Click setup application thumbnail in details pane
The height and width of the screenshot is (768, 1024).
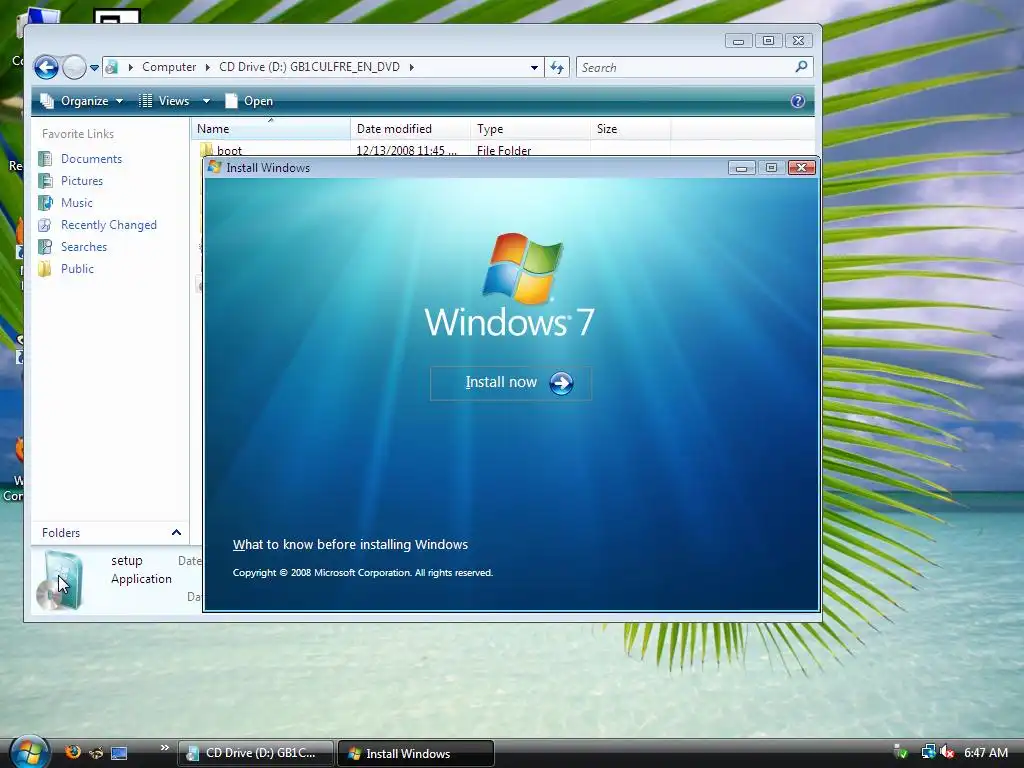coord(60,580)
